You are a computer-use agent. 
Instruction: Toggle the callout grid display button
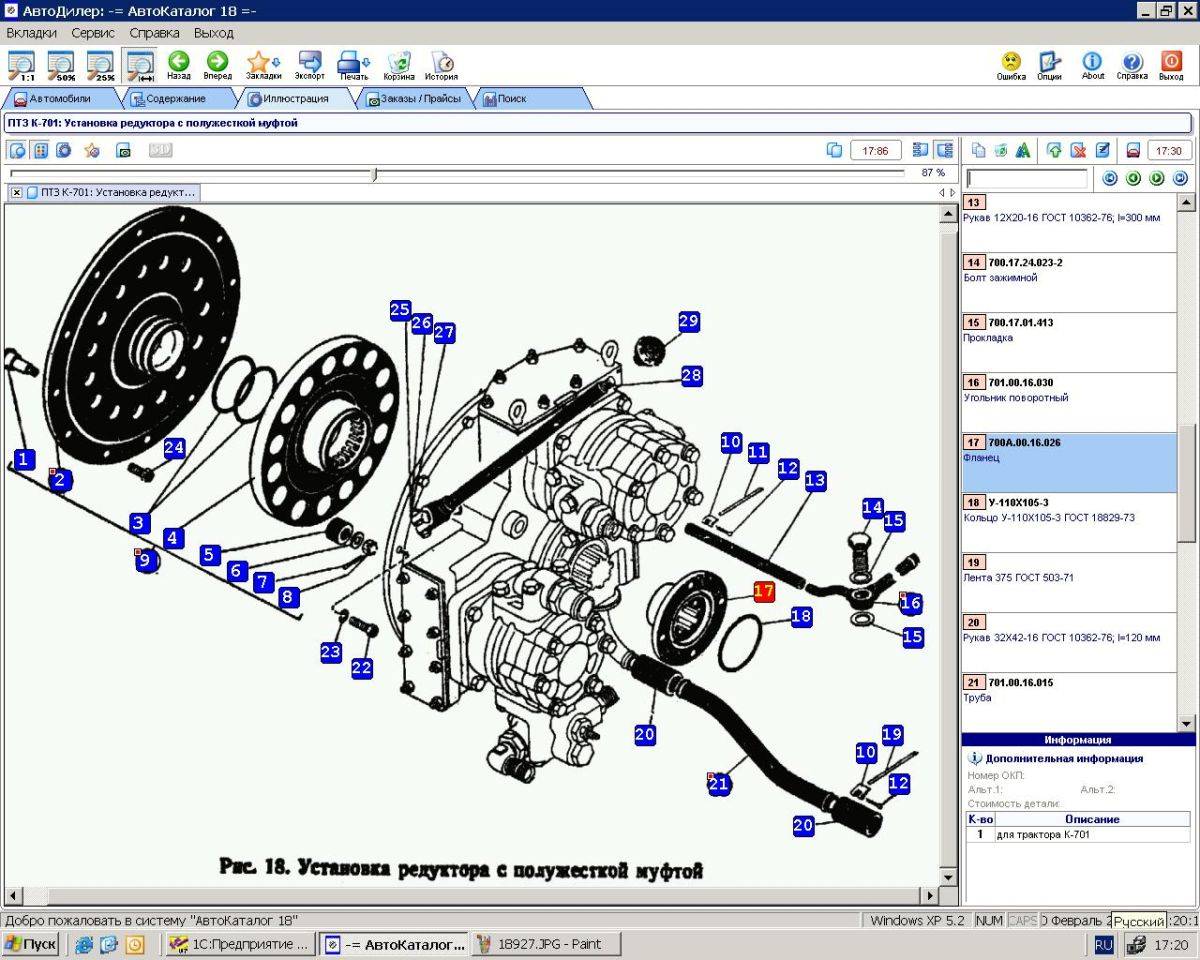(x=41, y=150)
